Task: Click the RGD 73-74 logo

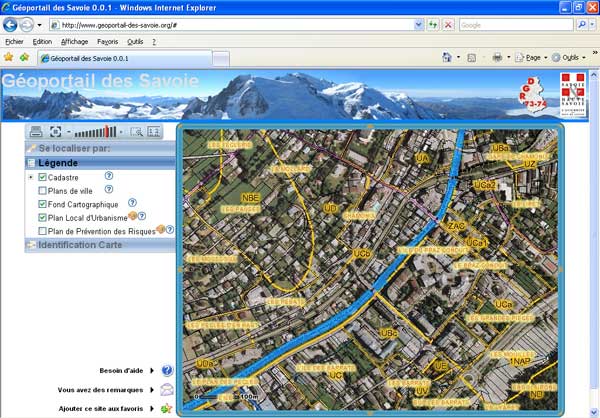Action: coord(533,94)
